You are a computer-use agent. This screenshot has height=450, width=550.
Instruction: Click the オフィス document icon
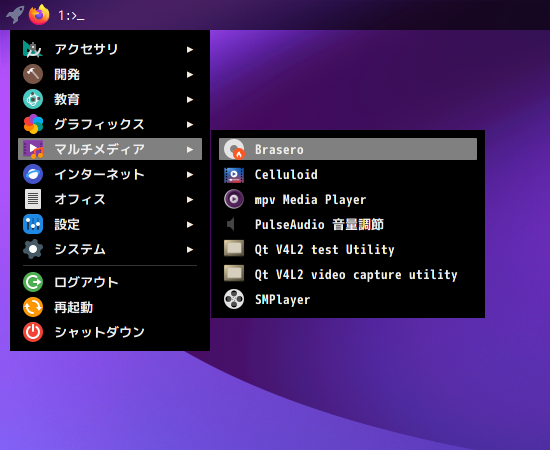pos(33,199)
